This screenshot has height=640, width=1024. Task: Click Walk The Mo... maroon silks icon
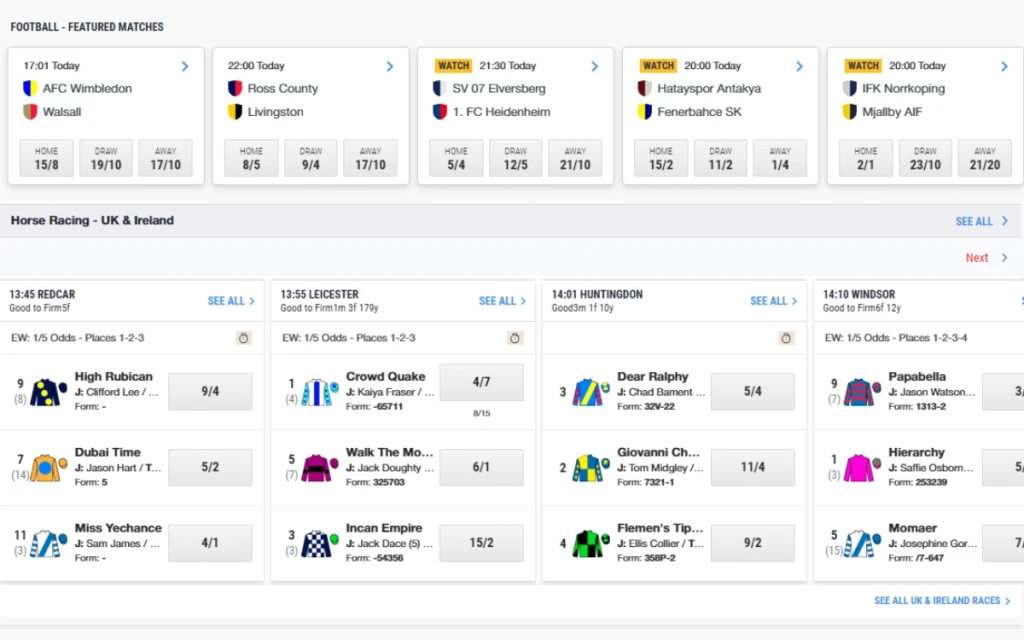(x=319, y=468)
